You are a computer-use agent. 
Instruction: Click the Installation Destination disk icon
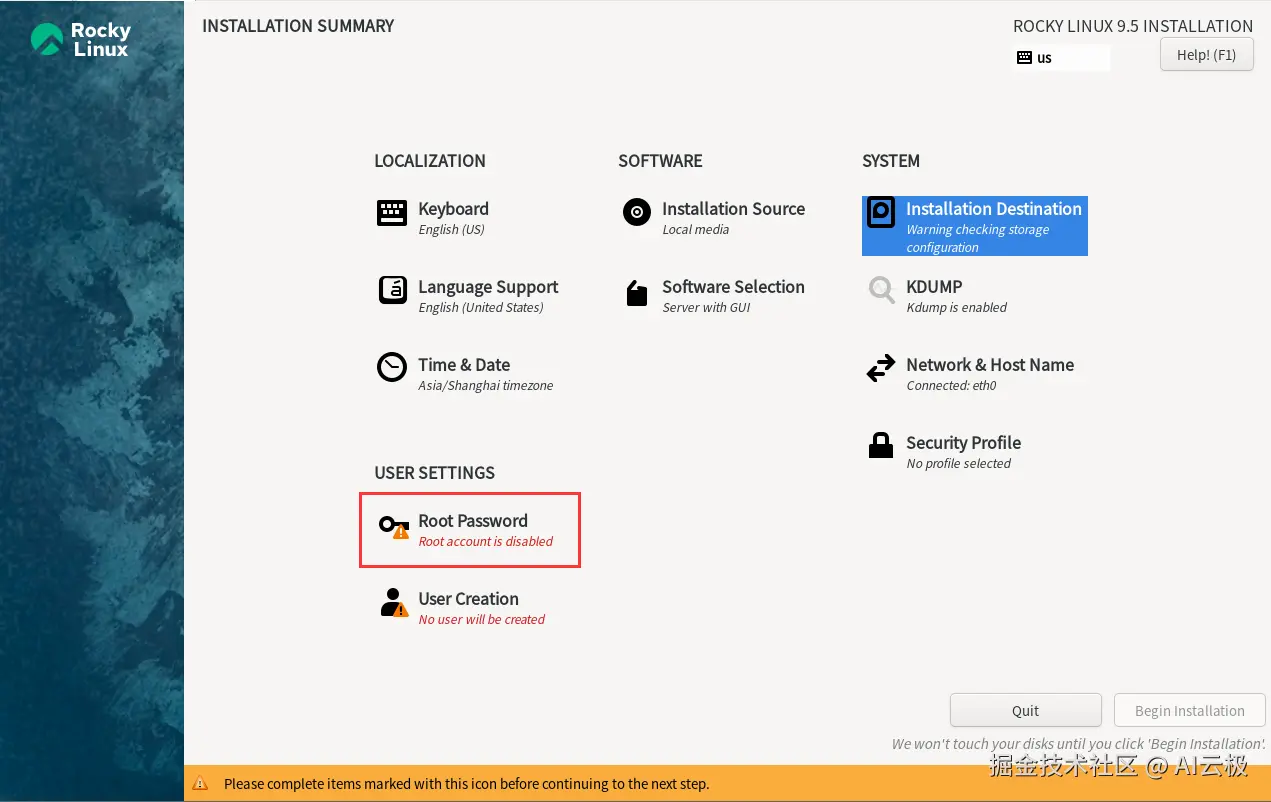point(881,212)
